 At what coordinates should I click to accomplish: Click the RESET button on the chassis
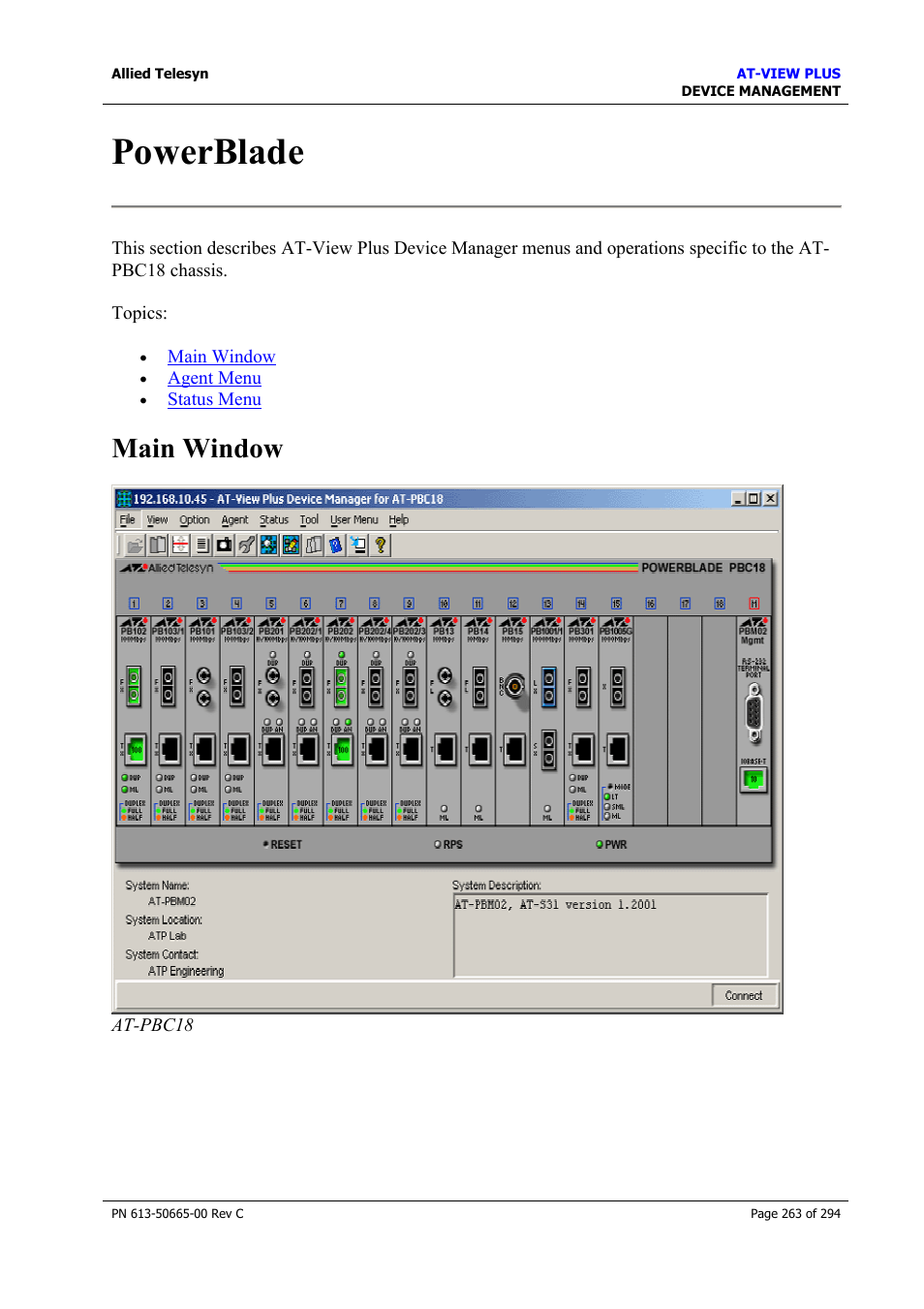coord(283,845)
